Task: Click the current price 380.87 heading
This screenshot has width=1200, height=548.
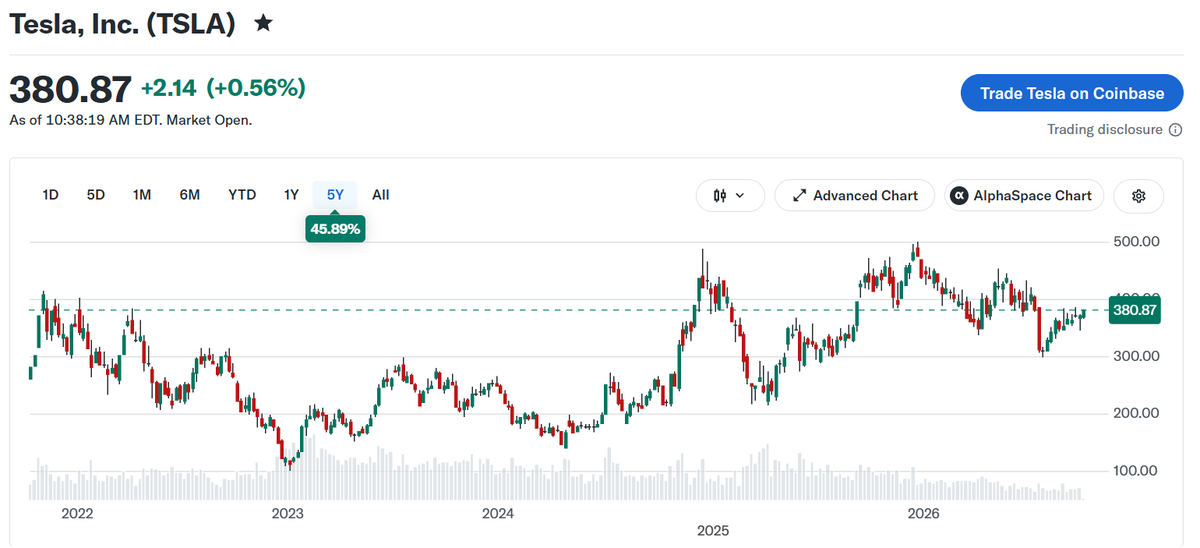Action: [x=70, y=90]
